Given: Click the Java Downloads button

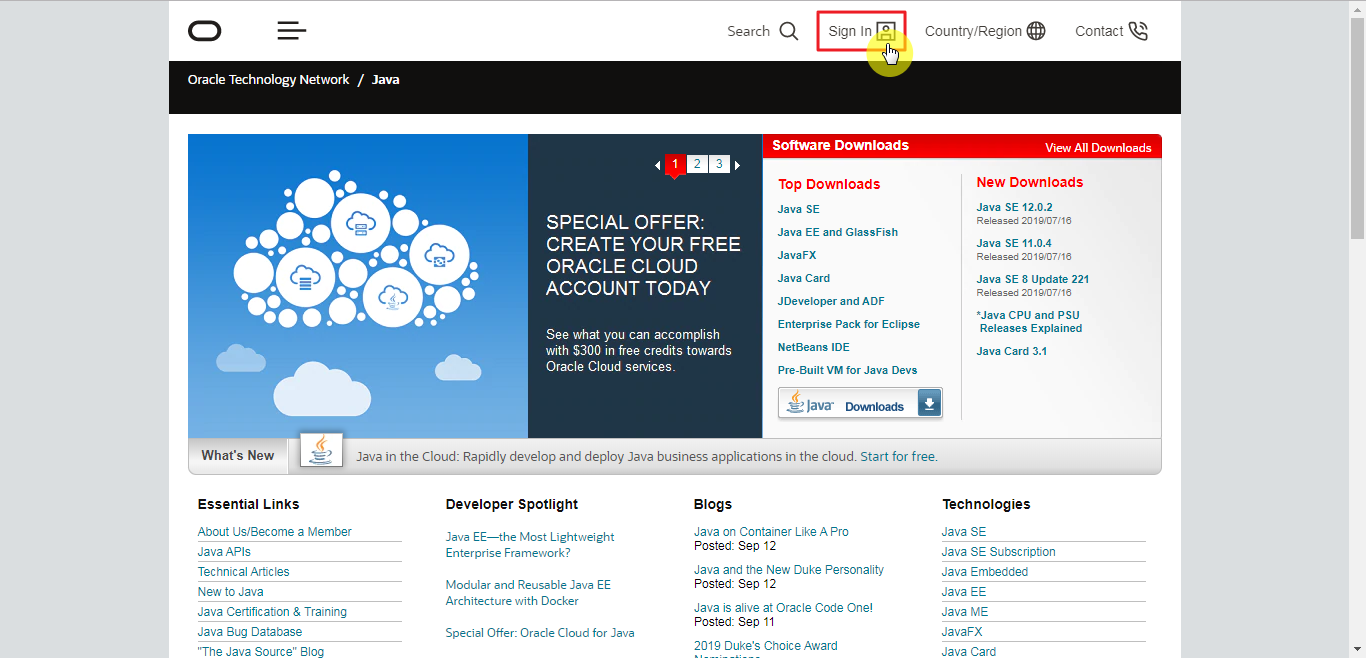Looking at the screenshot, I should (860, 403).
